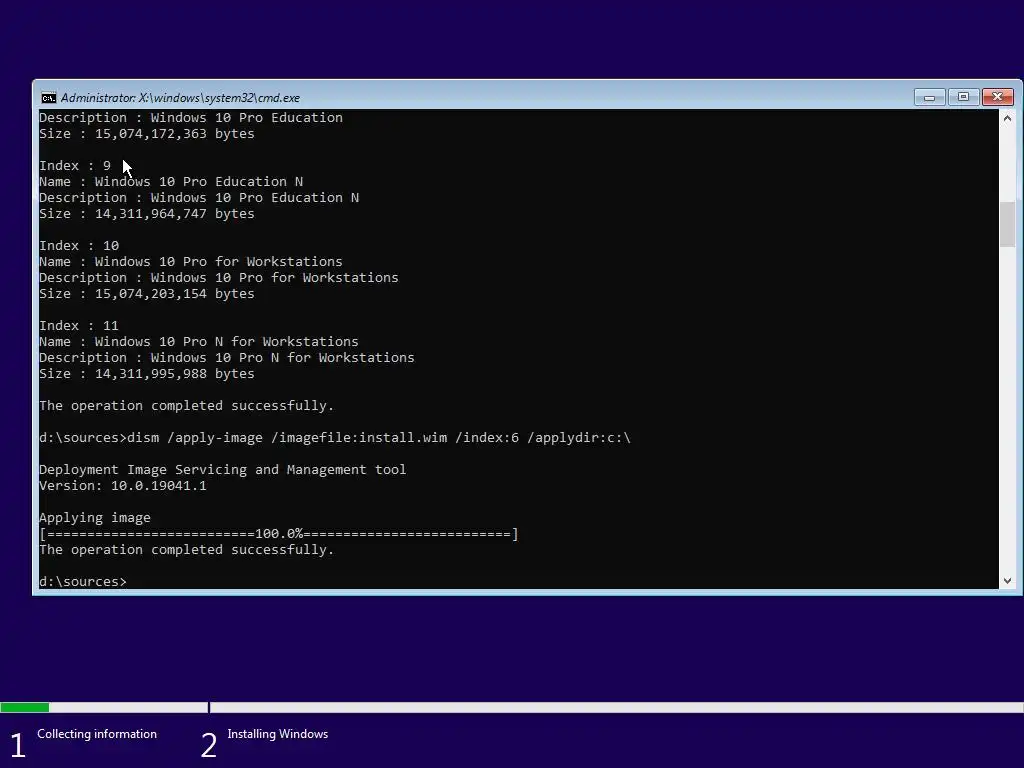Image resolution: width=1024 pixels, height=768 pixels.
Task: Click 'Deployment Image Servicing and Management tool' line
Action: (x=223, y=470)
